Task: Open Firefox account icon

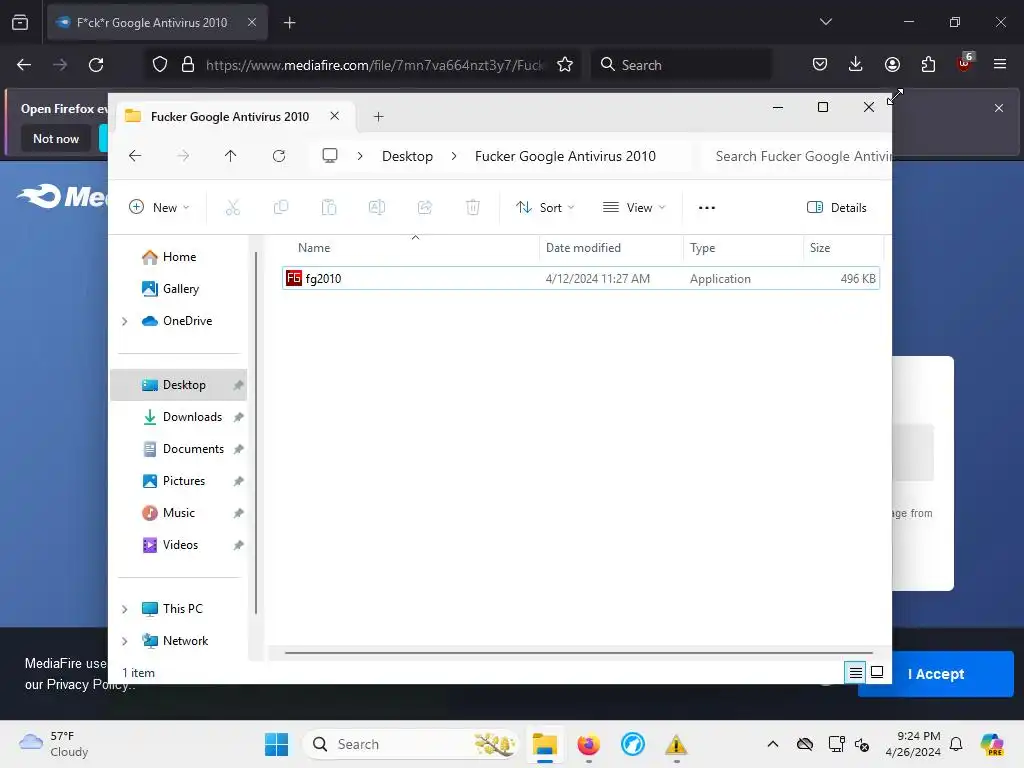Action: pyautogui.click(x=892, y=64)
